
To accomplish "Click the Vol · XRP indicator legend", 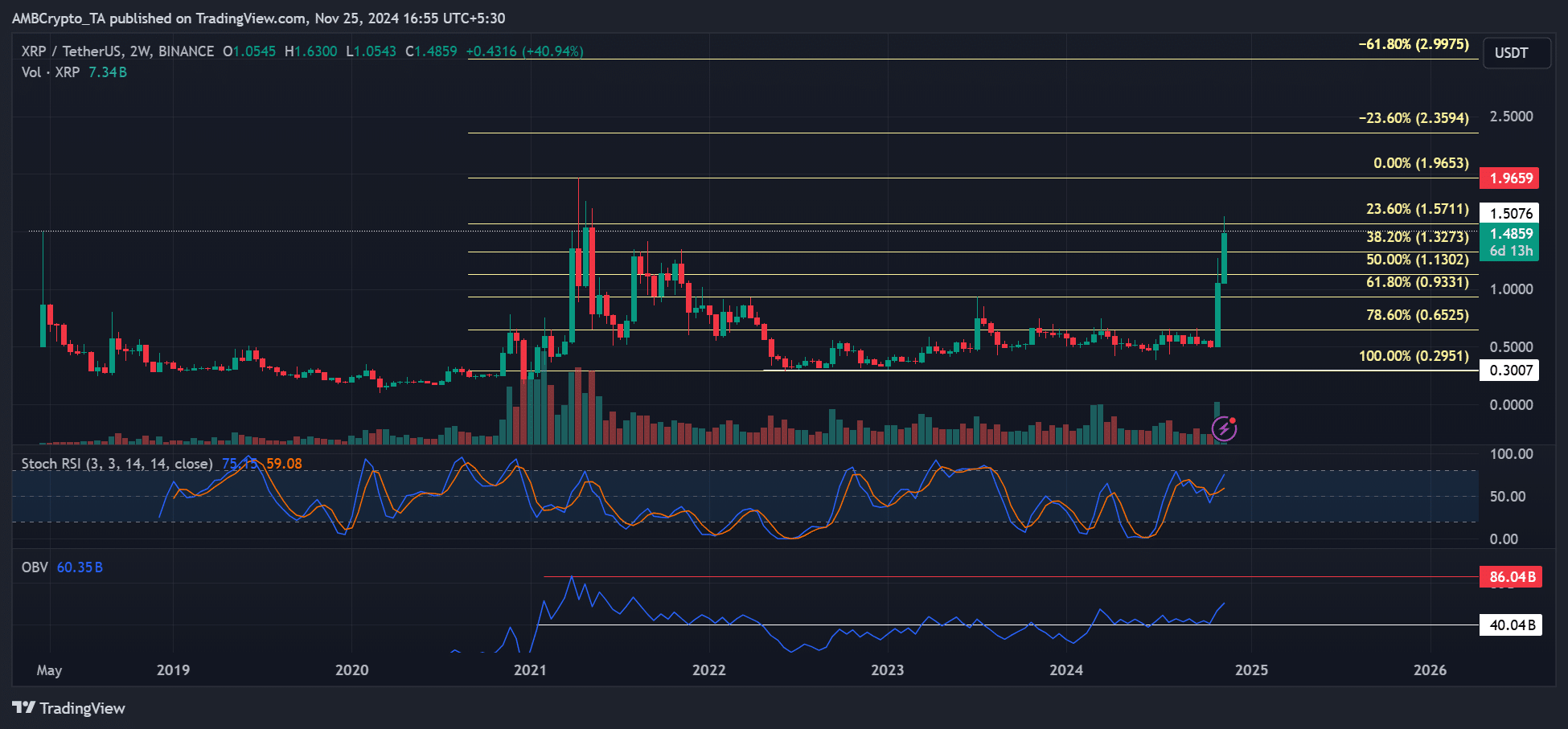I will coord(51,72).
